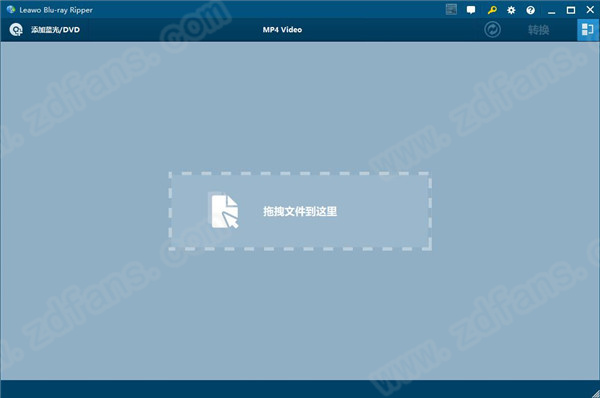Screen dimensions: 600x398
Task: Open settings via the gear icon
Action: [x=511, y=10]
